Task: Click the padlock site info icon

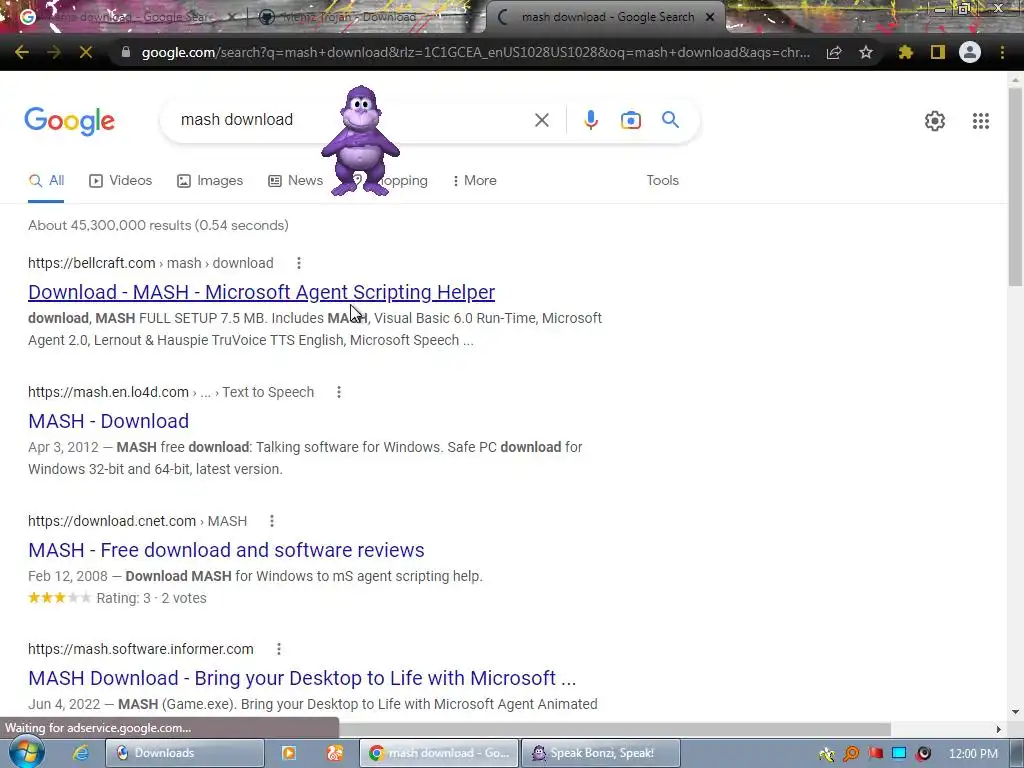Action: tap(126, 52)
